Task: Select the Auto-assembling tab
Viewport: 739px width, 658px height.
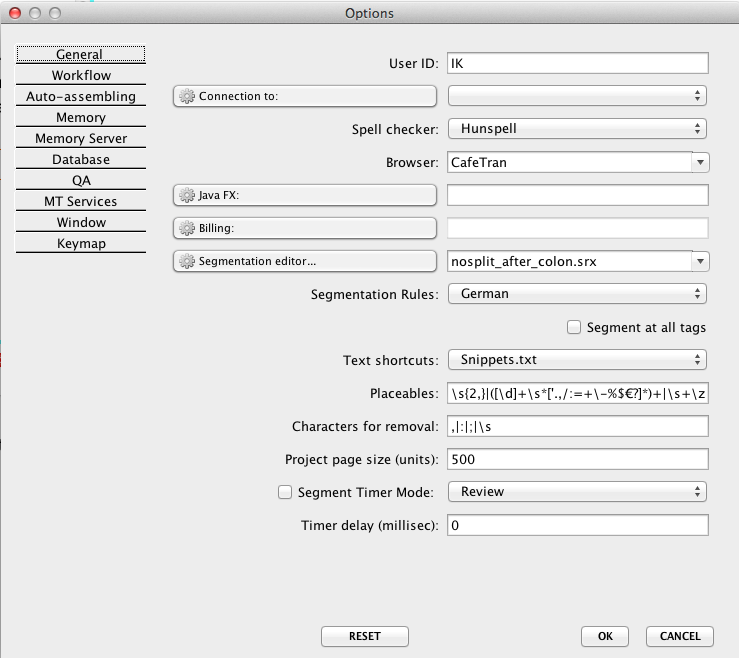Action: click(x=81, y=97)
